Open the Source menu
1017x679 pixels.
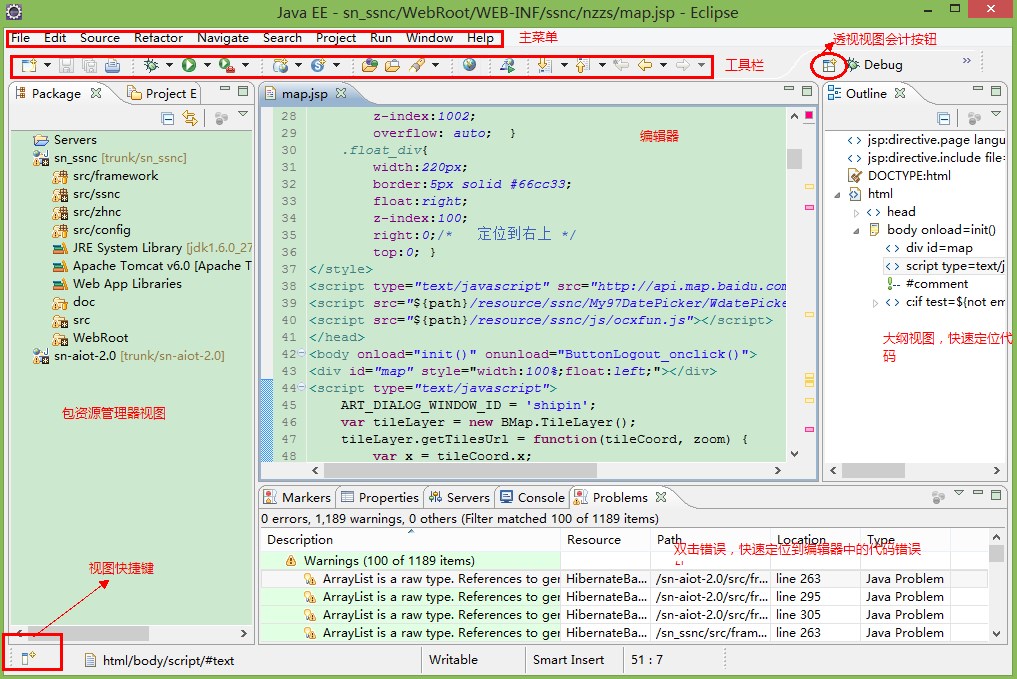(100, 38)
